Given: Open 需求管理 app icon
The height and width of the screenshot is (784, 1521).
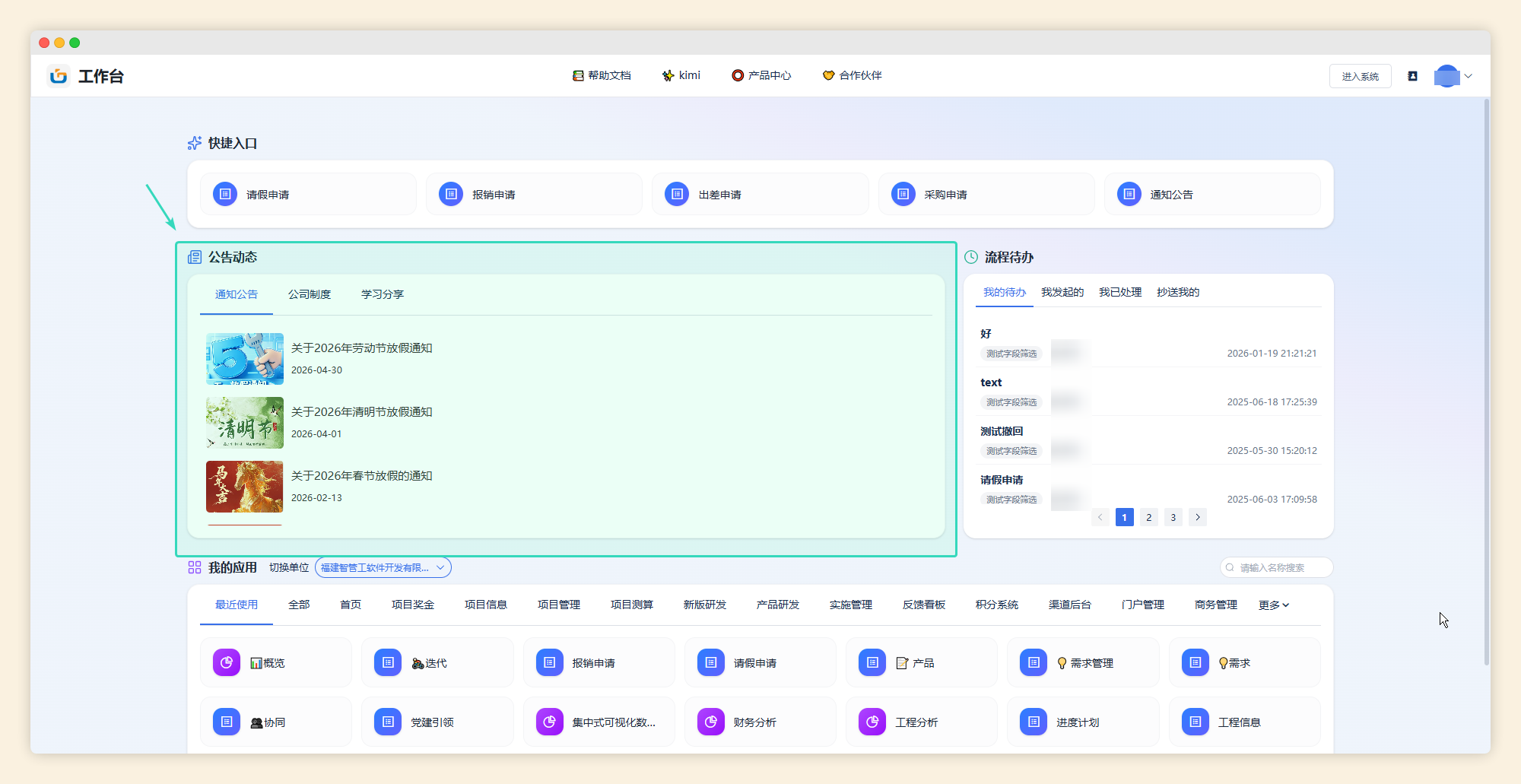Looking at the screenshot, I should coord(1034,662).
